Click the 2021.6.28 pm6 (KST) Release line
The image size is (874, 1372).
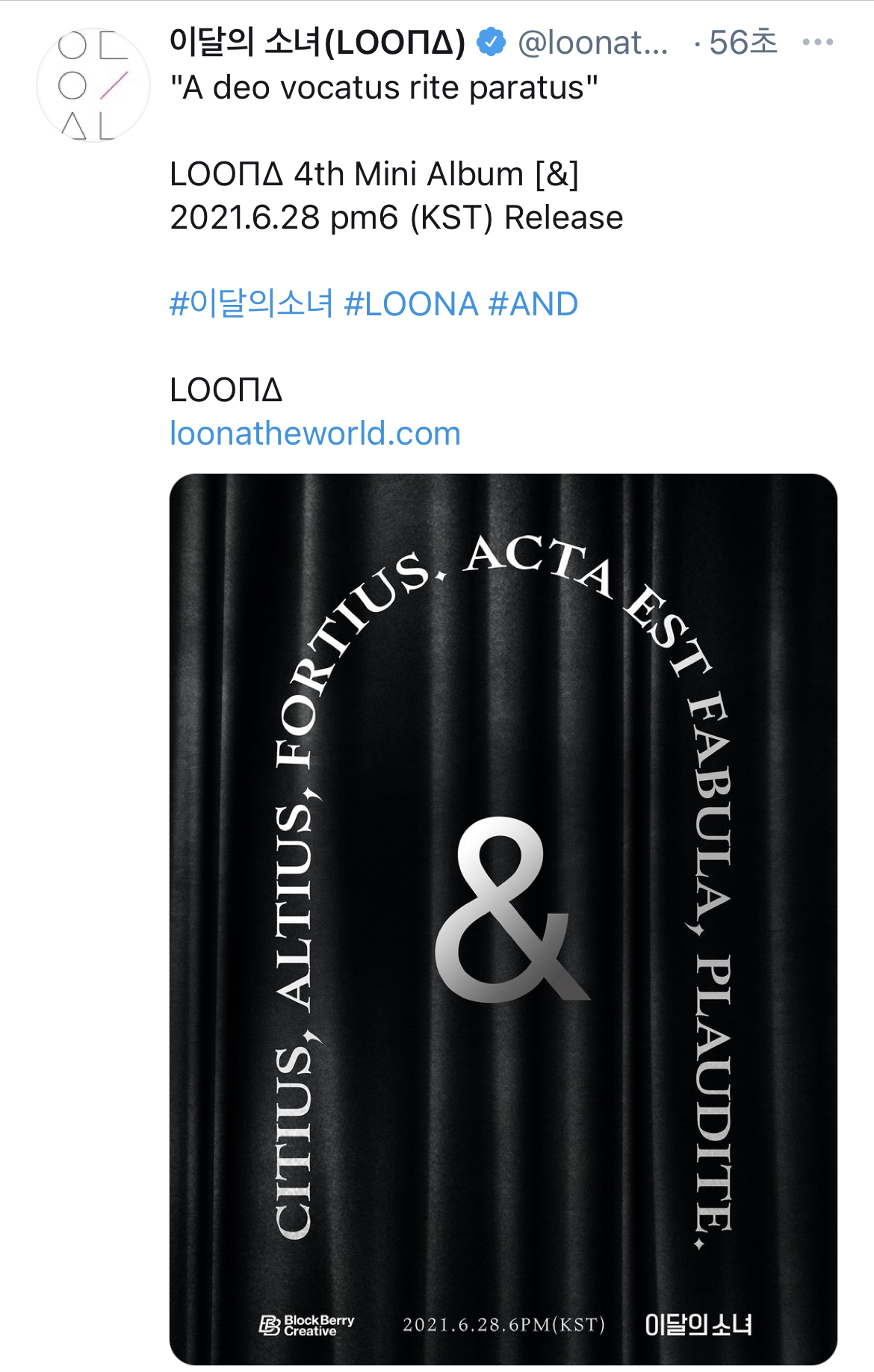click(397, 217)
